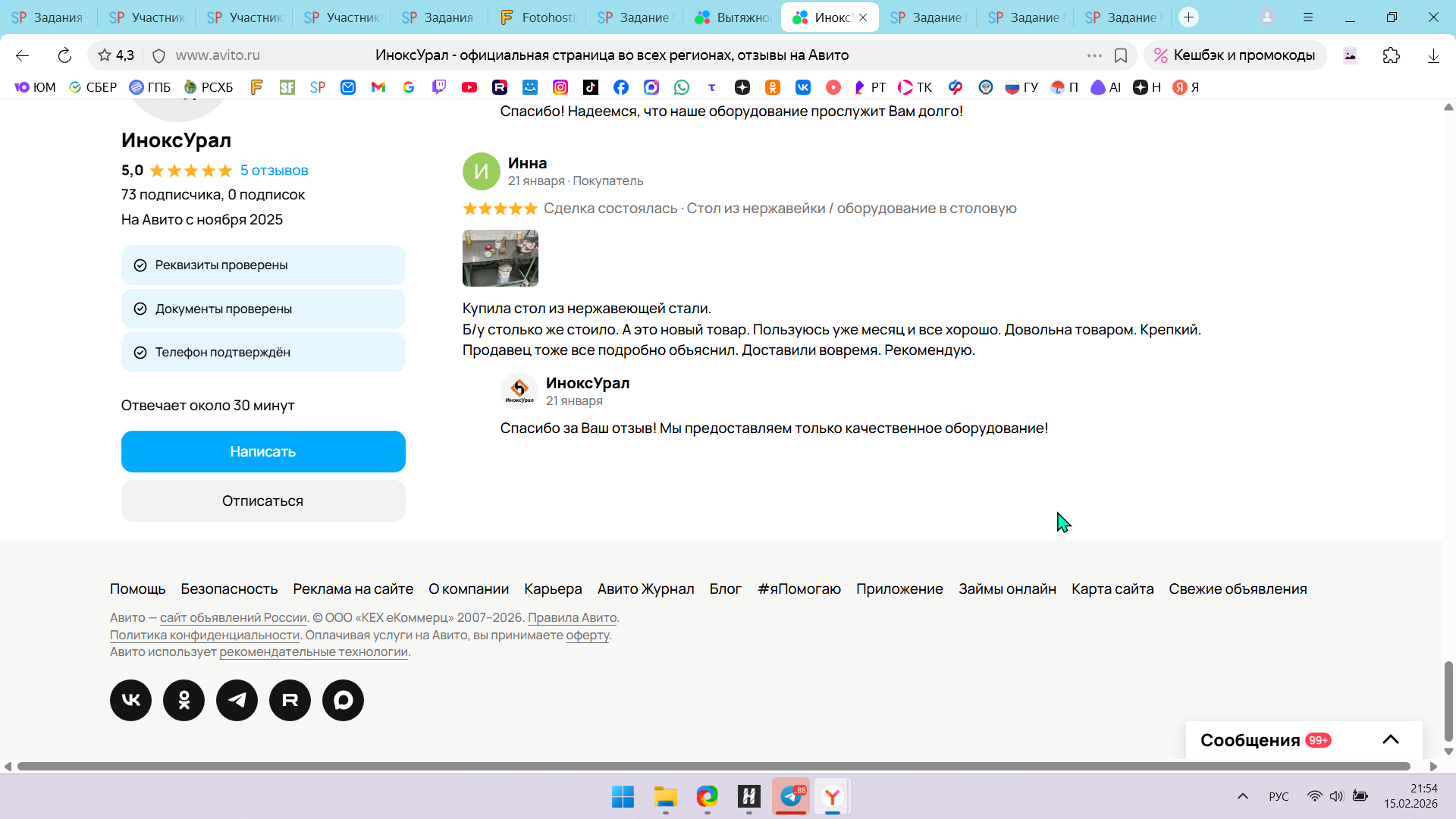1456x819 pixels.
Task: Open the 5 отзывов link
Action: pos(274,171)
